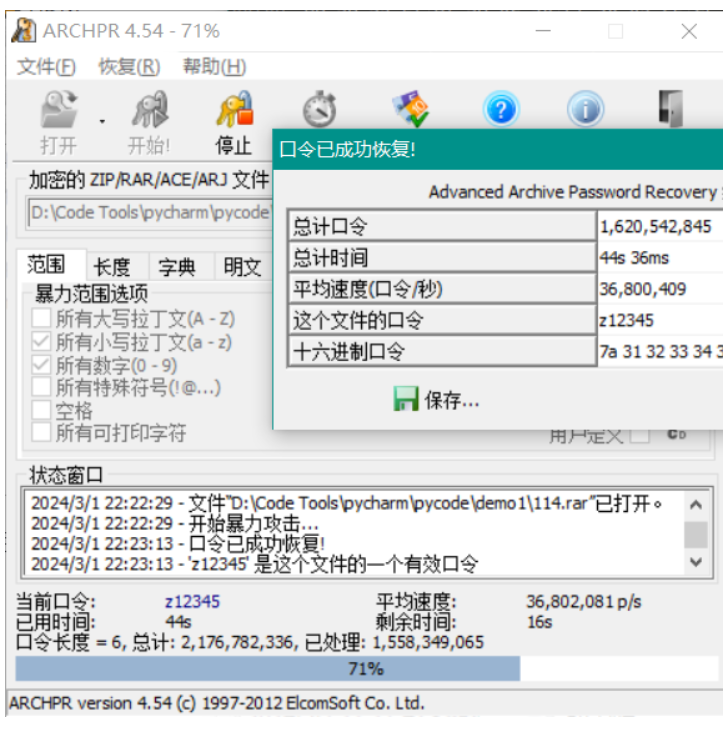Screen dimensions: 723x736
Task: Click the upgrade icon beside the stopwatch
Action: point(410,110)
